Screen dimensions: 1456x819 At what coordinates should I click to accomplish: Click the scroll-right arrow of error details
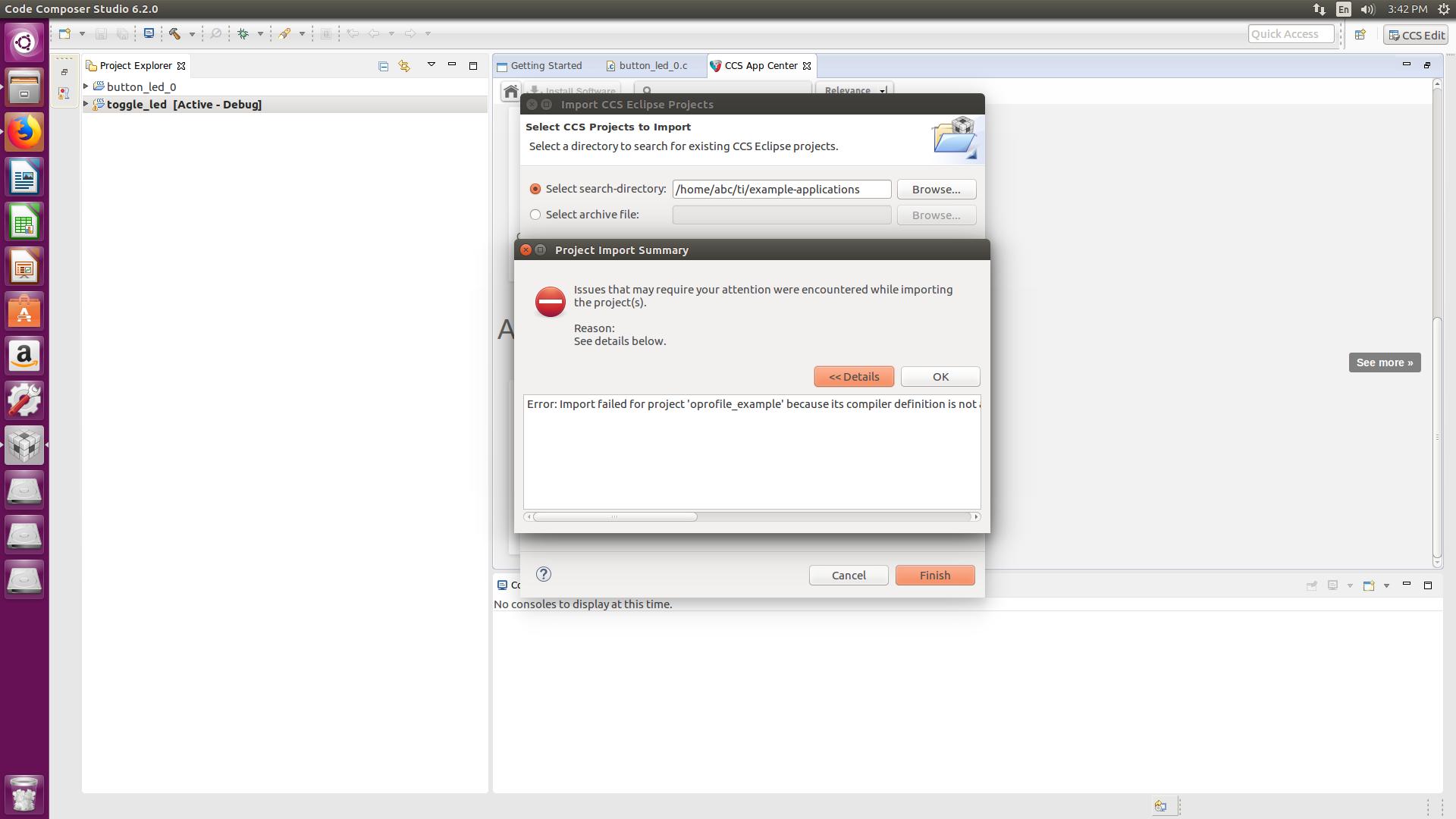pos(976,516)
